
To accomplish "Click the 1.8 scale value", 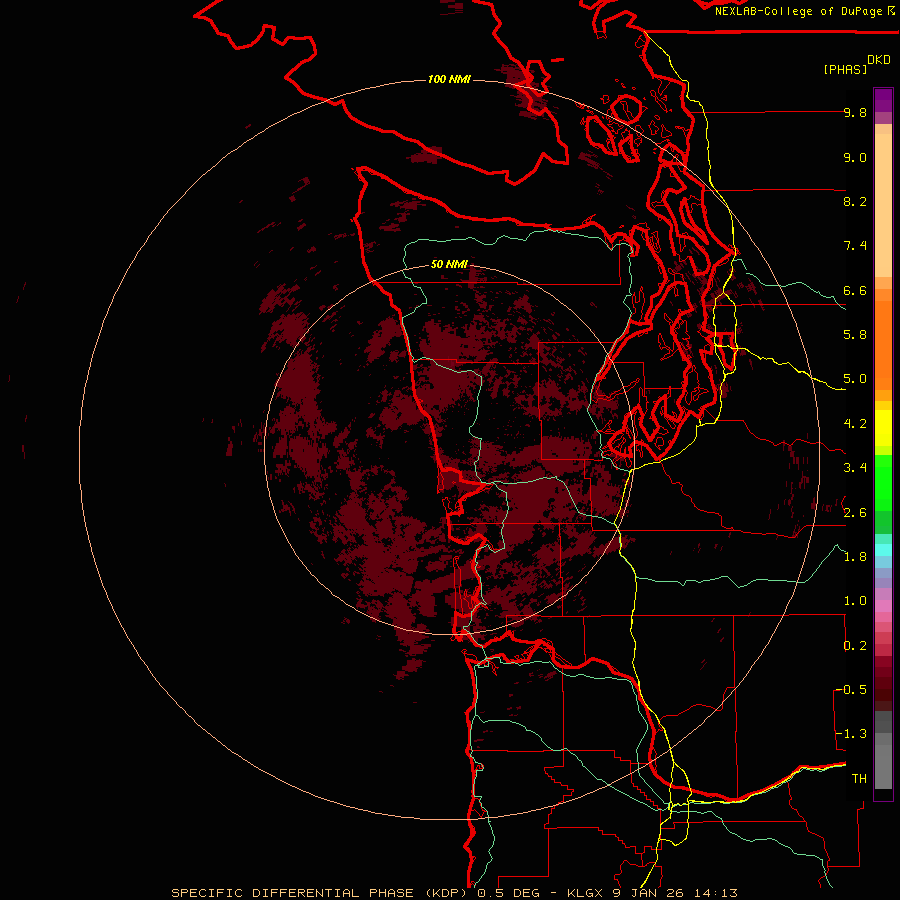I will [855, 557].
